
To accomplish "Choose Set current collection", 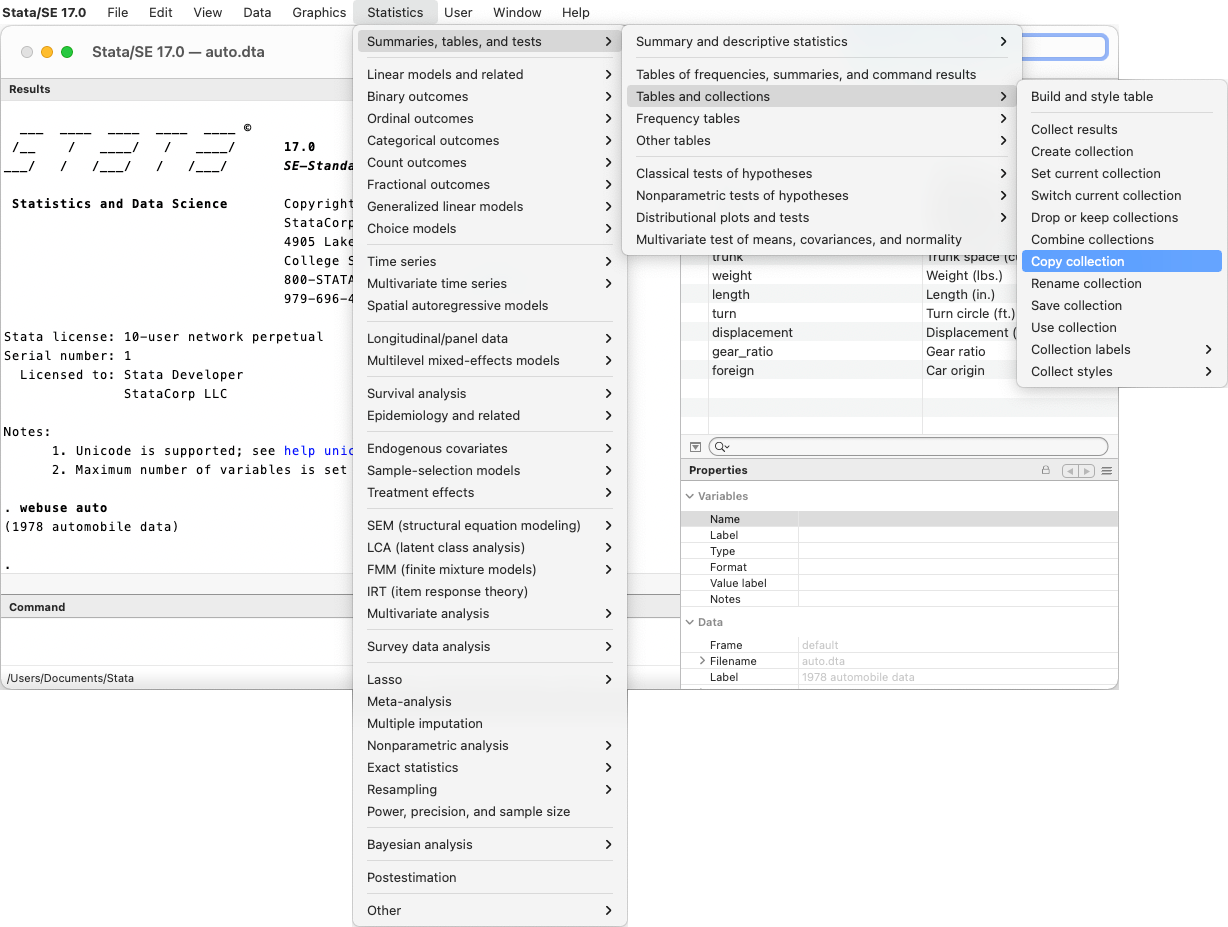I will [1121, 173].
